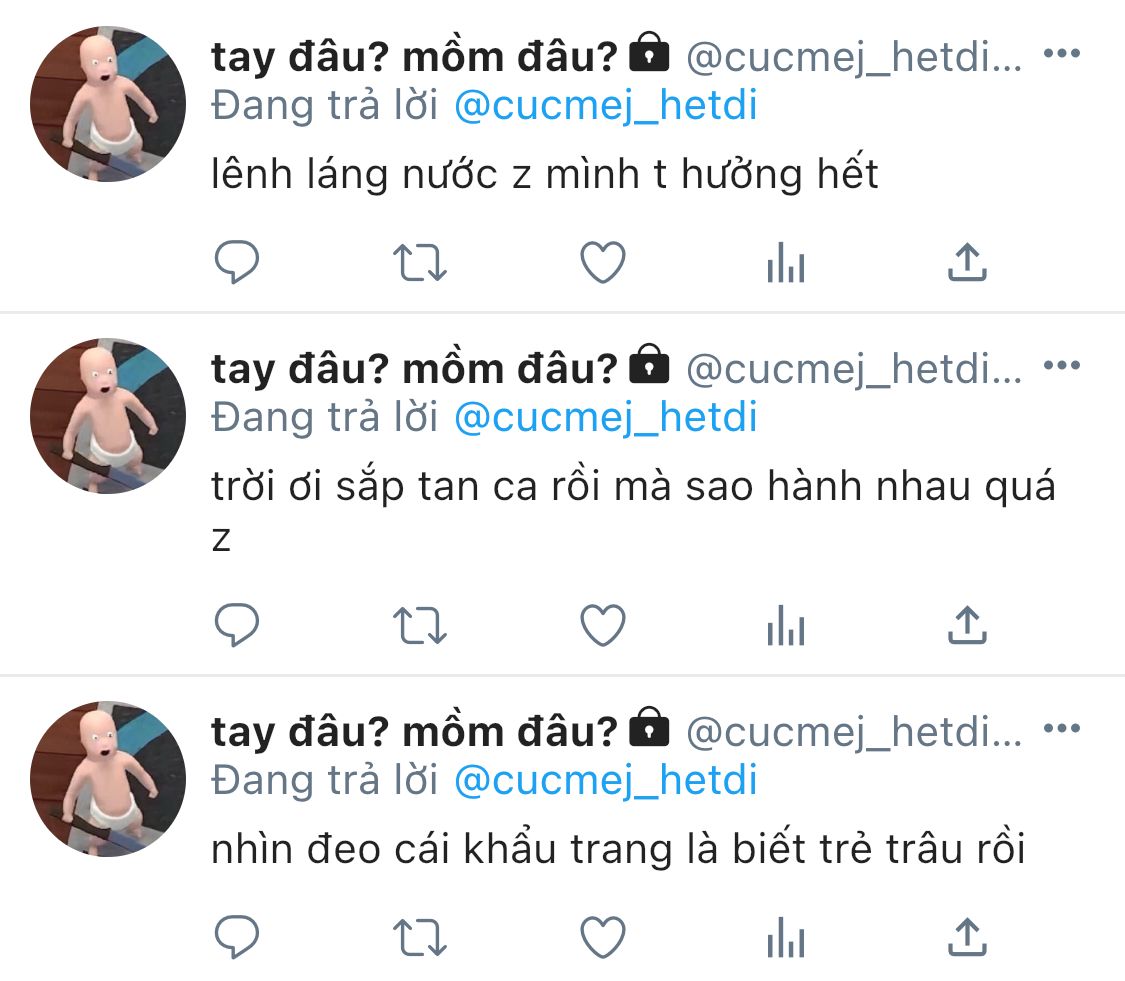
Task: Share the 'lênh láng nước' tweet
Action: [967, 263]
